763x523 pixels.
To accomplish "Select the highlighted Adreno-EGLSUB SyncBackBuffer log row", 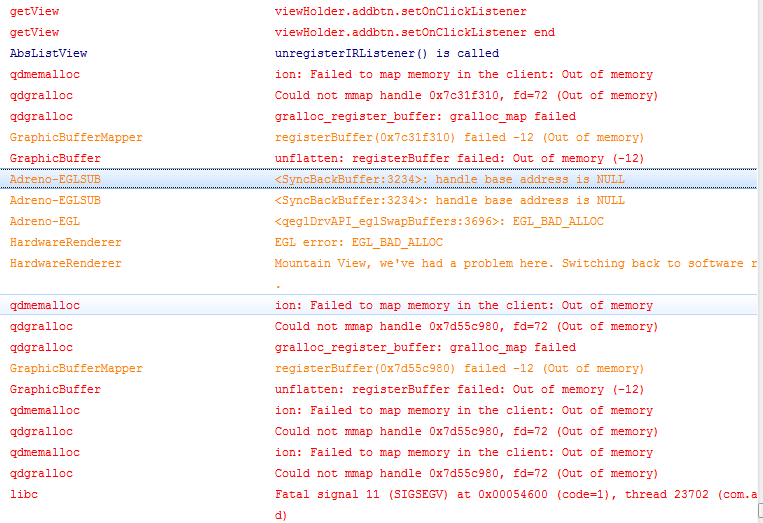I will click(449, 179).
